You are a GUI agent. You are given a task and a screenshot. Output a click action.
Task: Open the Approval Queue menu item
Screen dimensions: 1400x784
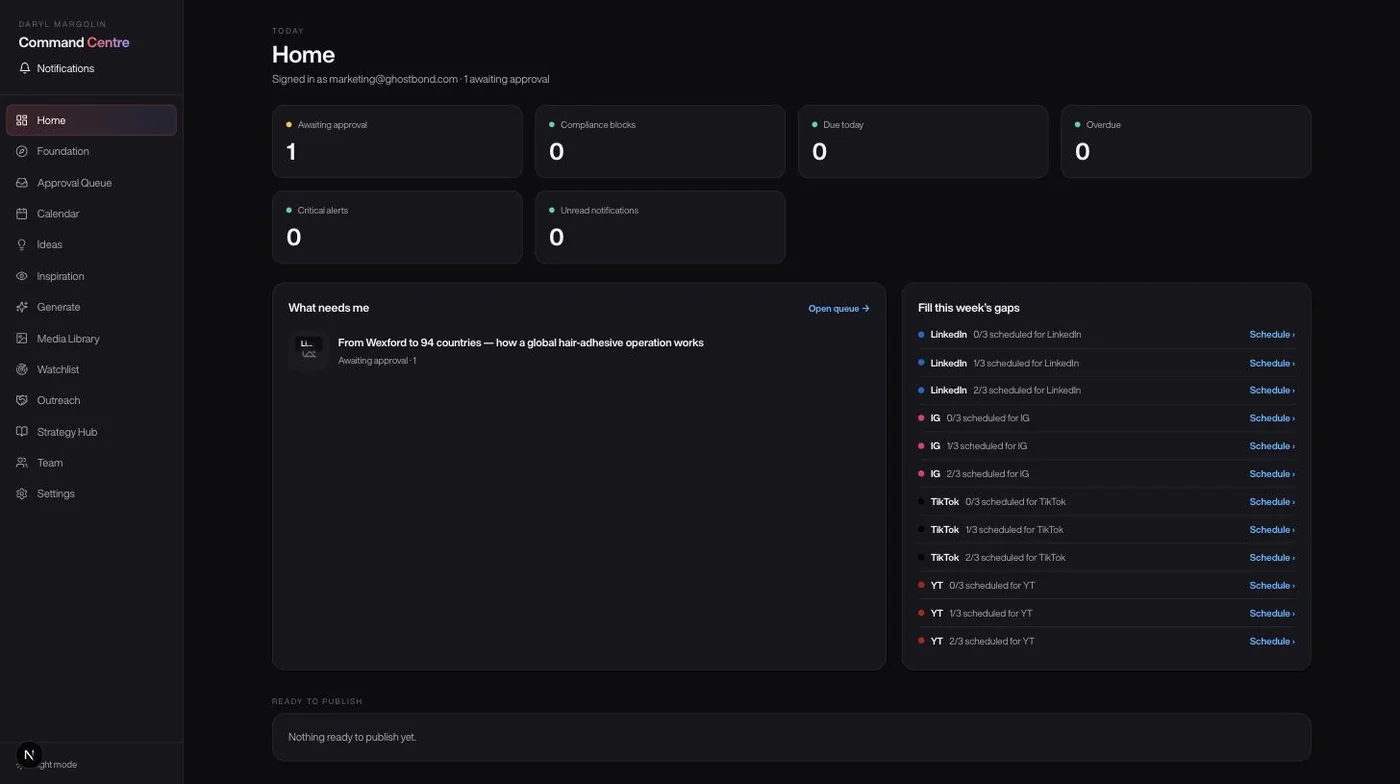click(x=91, y=183)
